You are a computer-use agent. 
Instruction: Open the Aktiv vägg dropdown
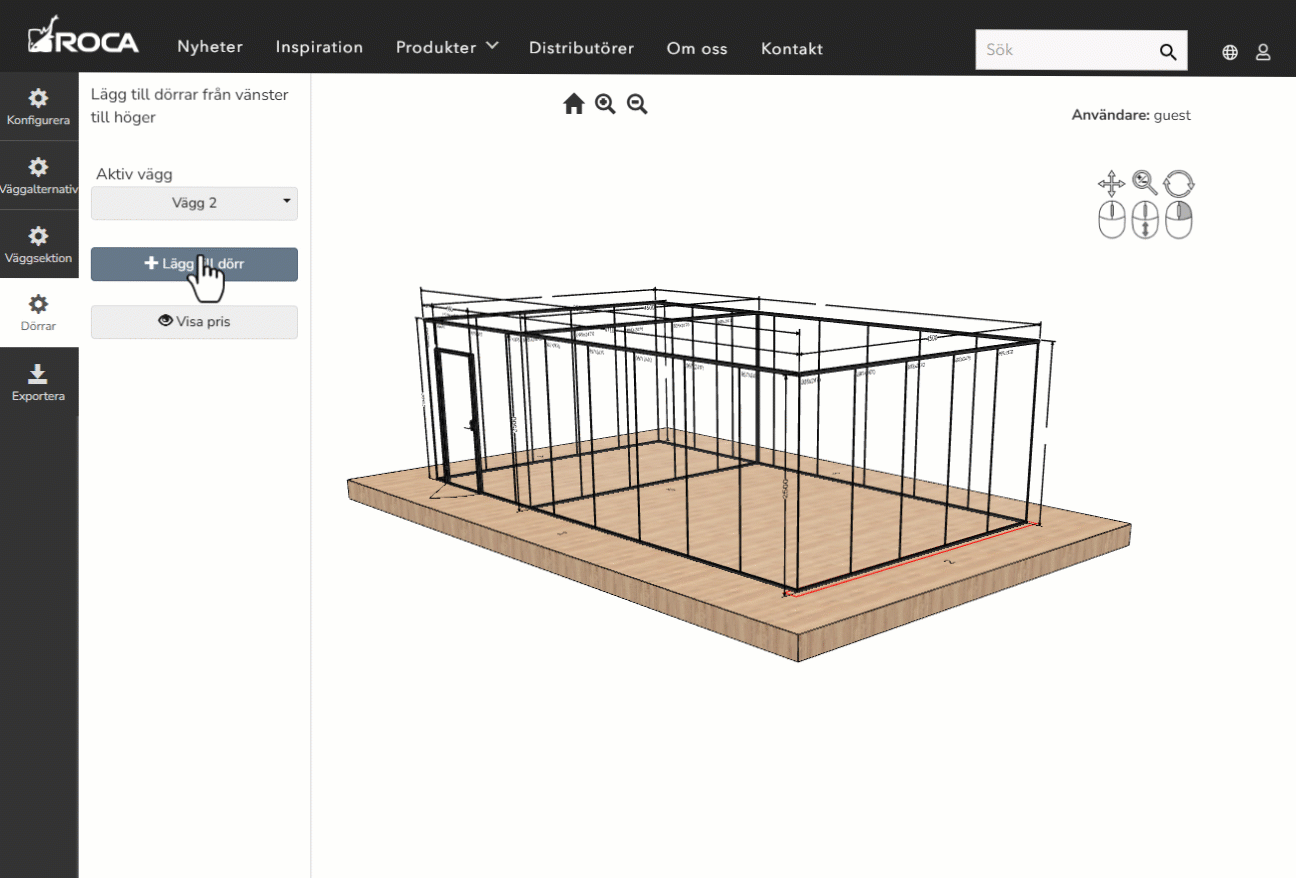pos(194,203)
